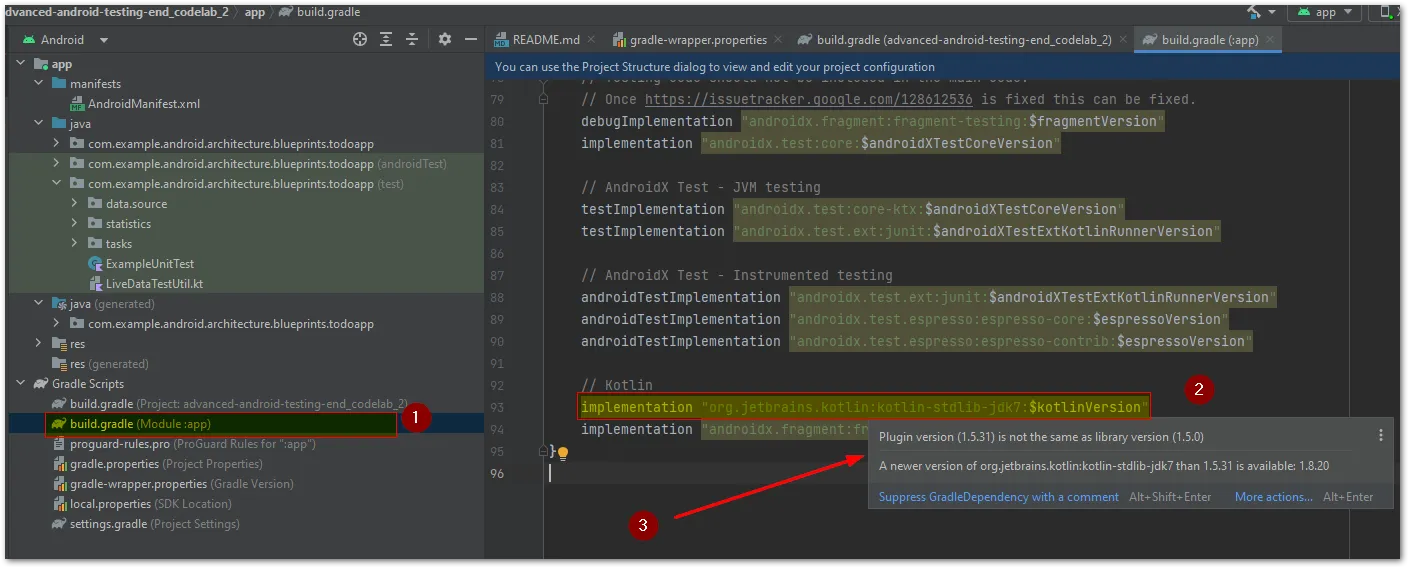The image size is (1409, 568).
Task: Expand the todoapp (androidTest) package
Action: pos(57,163)
